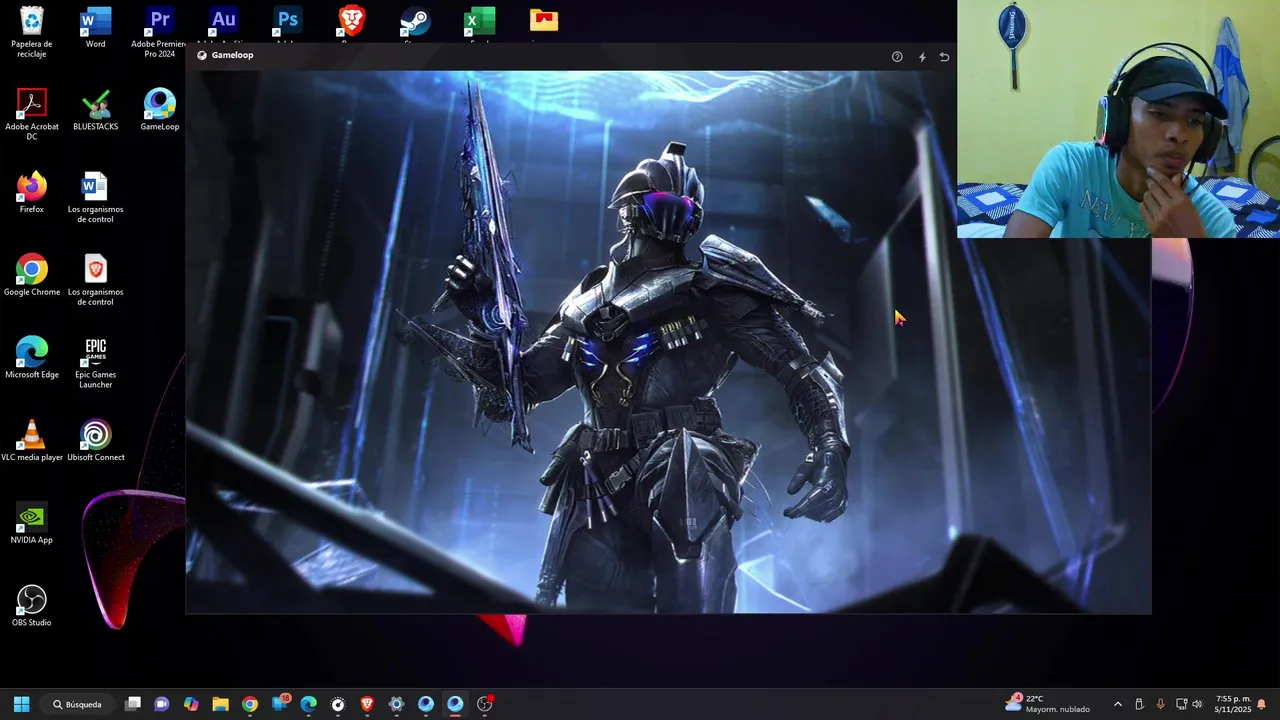Click the microphone icon in the system tray

tap(1160, 704)
